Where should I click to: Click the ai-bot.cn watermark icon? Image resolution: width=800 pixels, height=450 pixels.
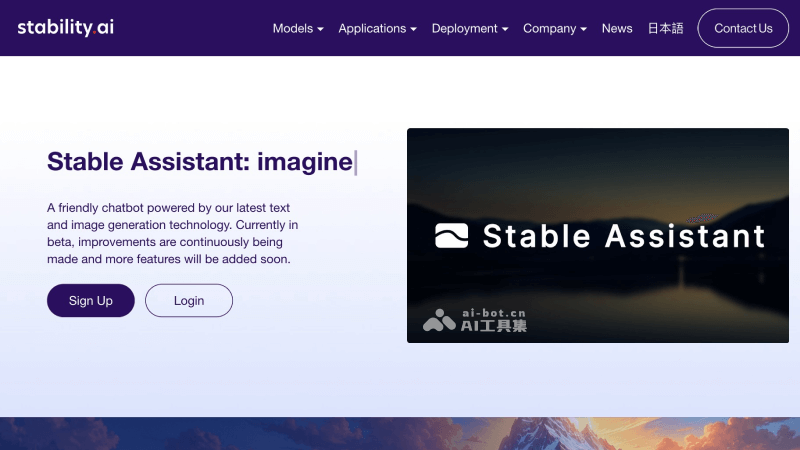click(439, 320)
